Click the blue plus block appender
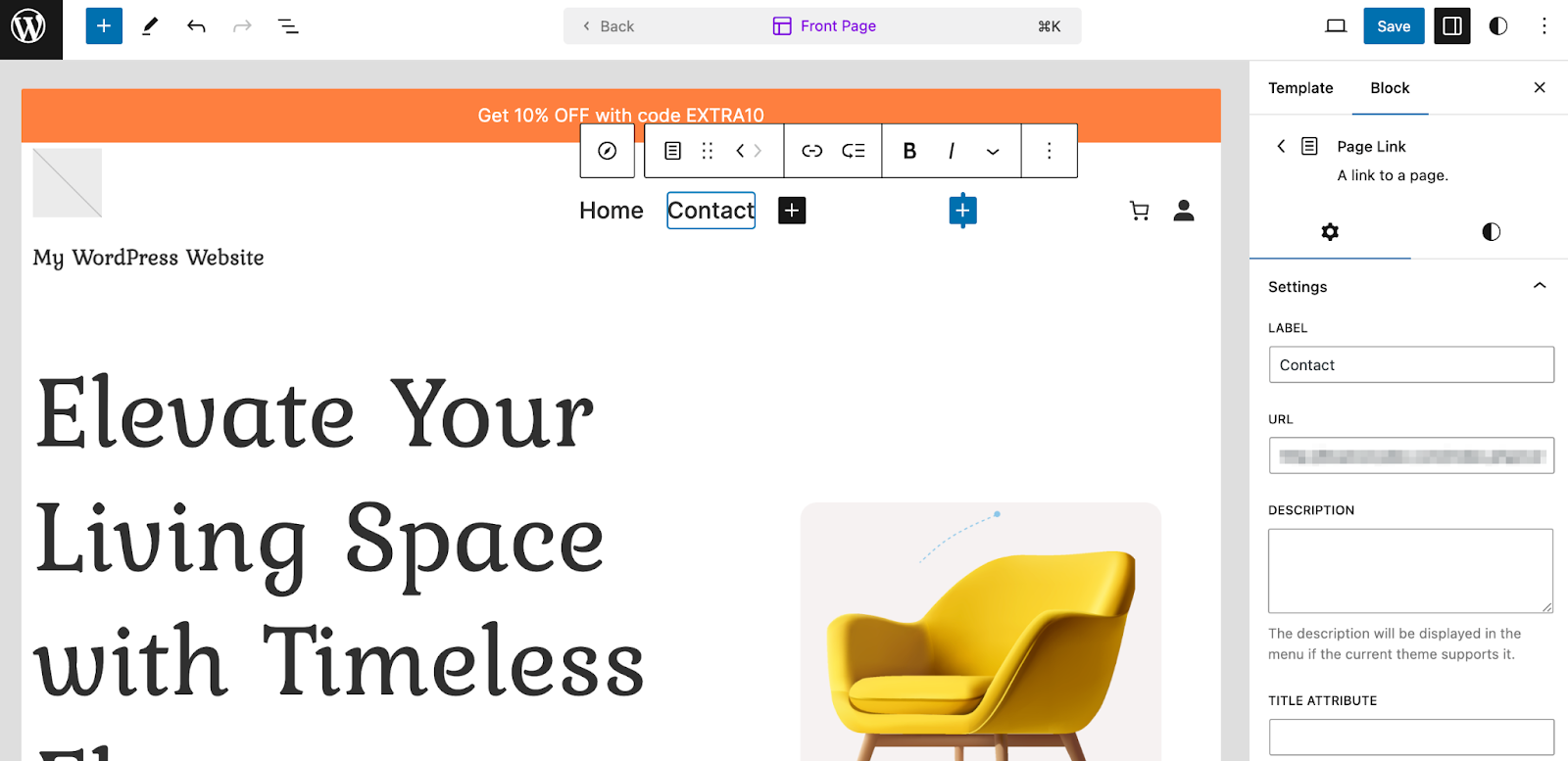This screenshot has height=761, width=1568. (962, 211)
